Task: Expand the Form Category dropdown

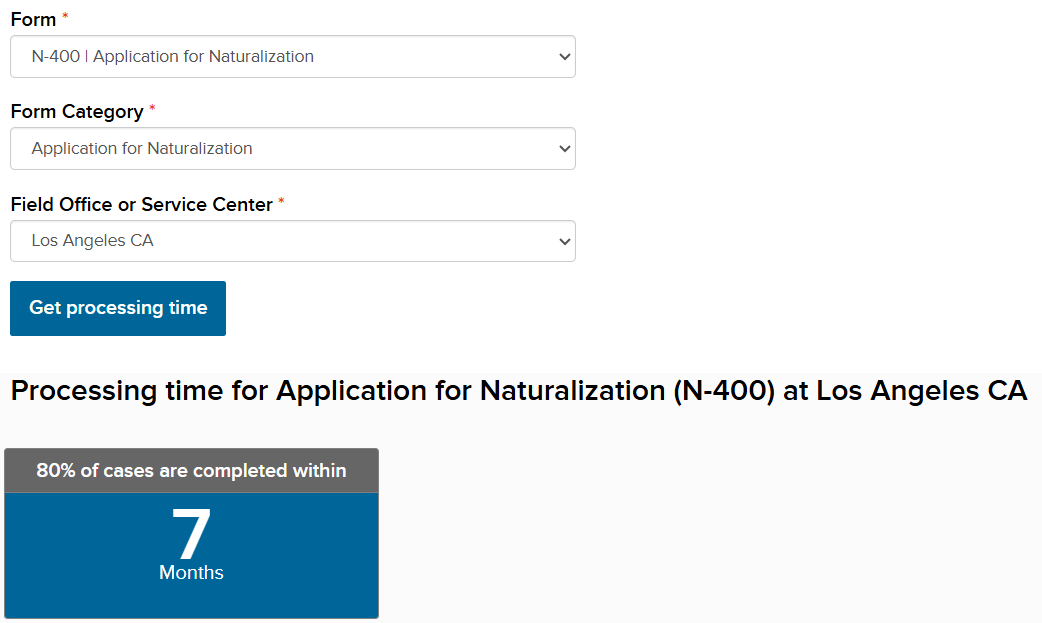Action: coord(292,149)
